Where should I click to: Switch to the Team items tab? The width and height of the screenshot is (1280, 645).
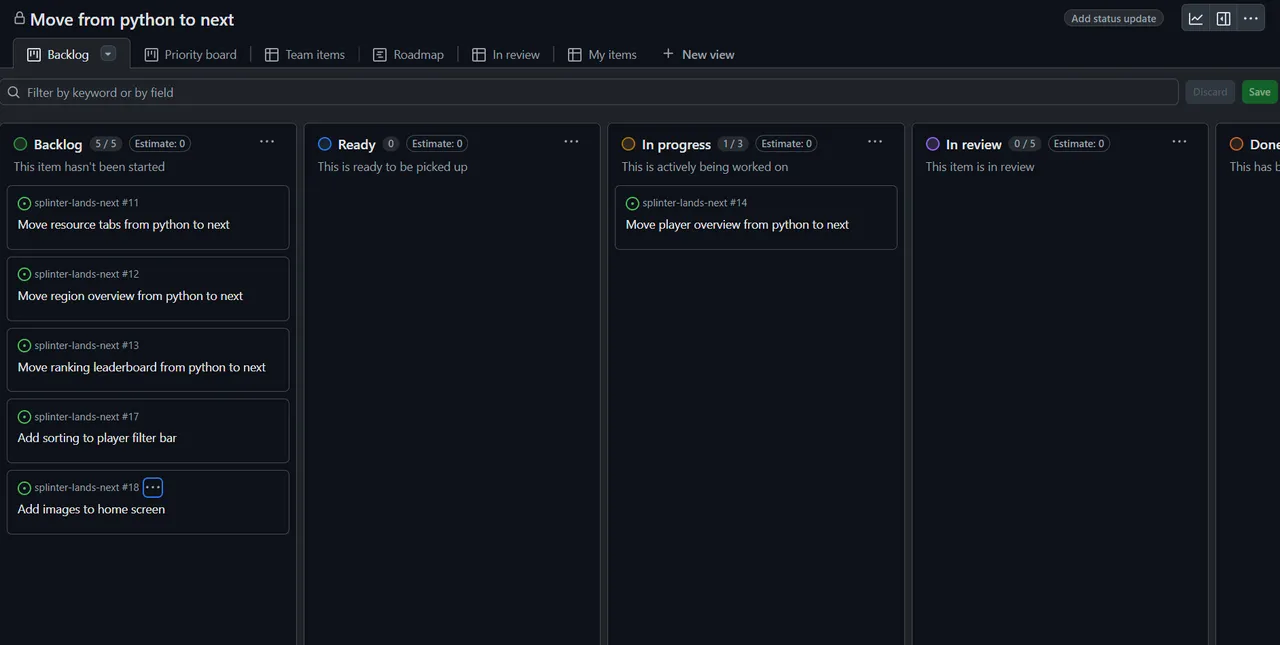click(305, 54)
